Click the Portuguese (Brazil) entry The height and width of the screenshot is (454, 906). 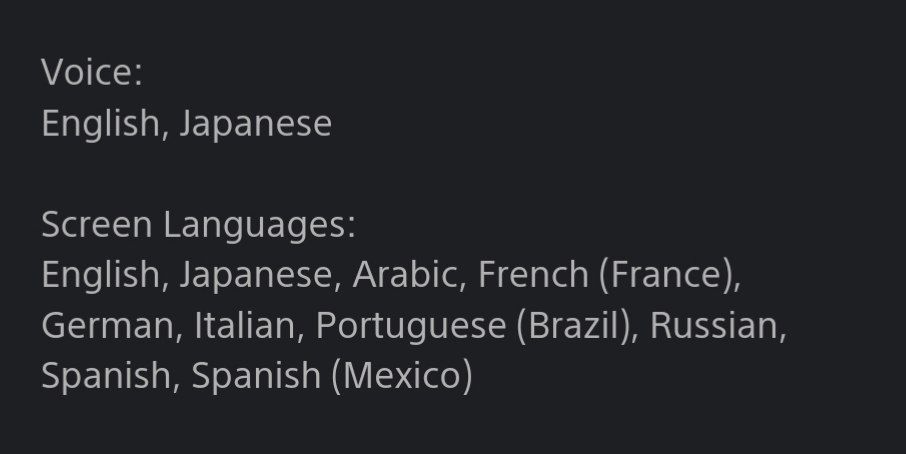473,326
